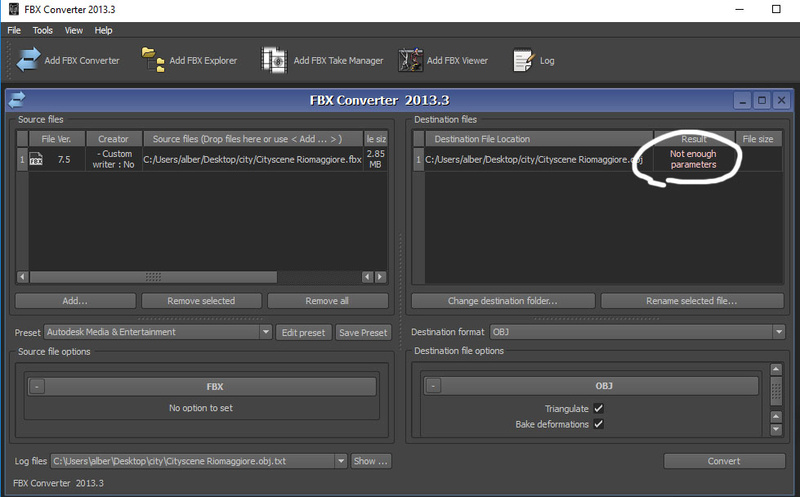
Task: Click the destination options scroll down arrow
Action: pyautogui.click(x=776, y=429)
